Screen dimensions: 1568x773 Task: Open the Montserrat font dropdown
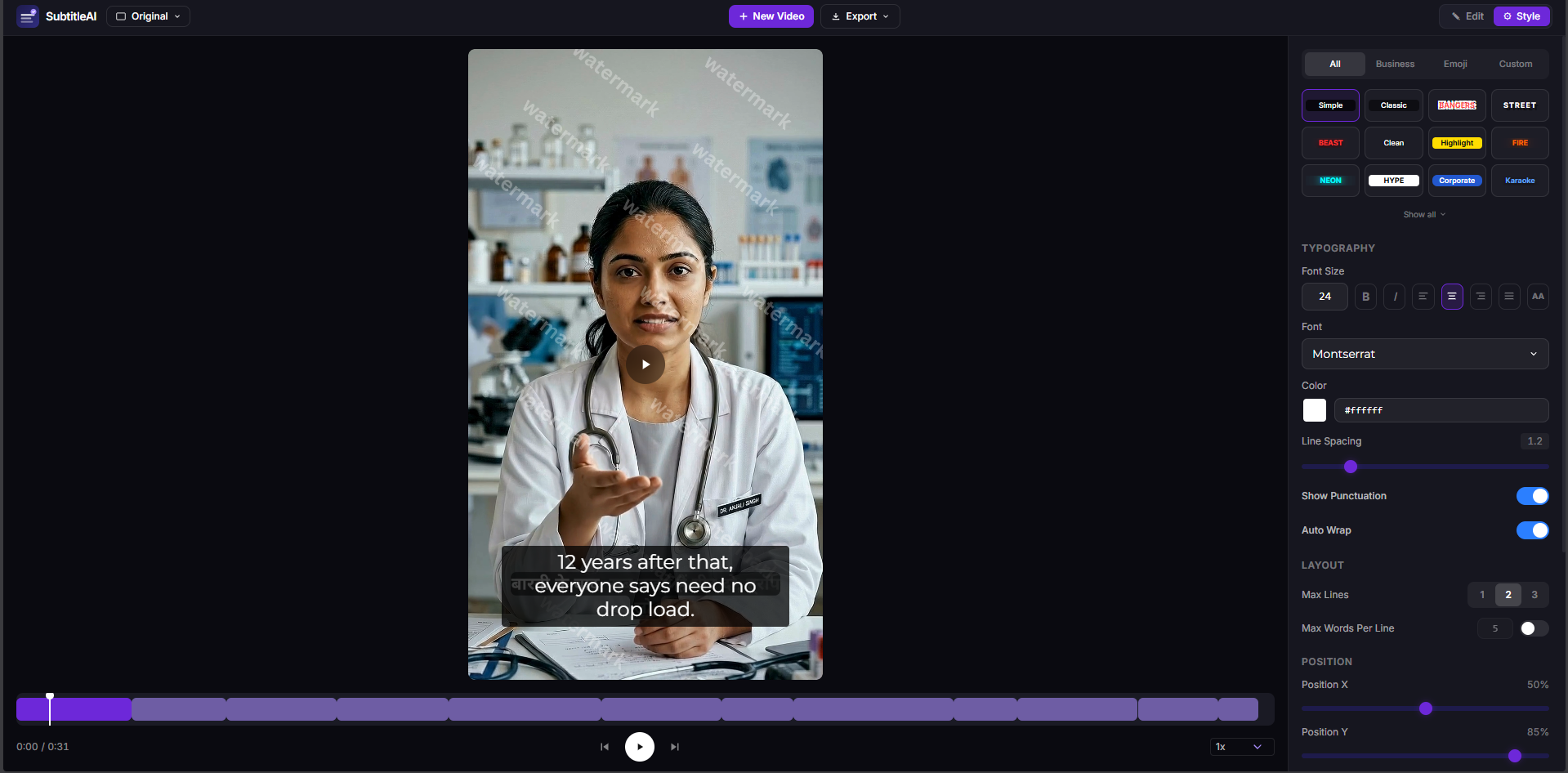(x=1424, y=354)
